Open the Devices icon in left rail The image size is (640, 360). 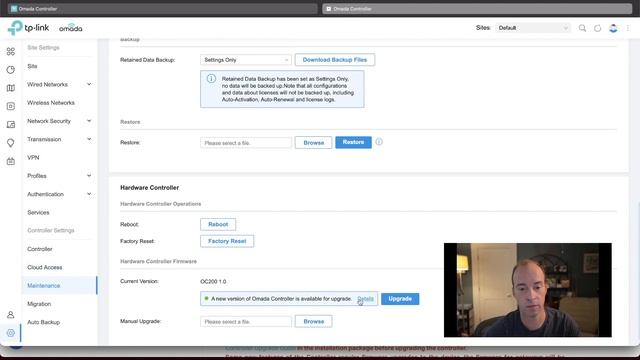click(x=11, y=106)
